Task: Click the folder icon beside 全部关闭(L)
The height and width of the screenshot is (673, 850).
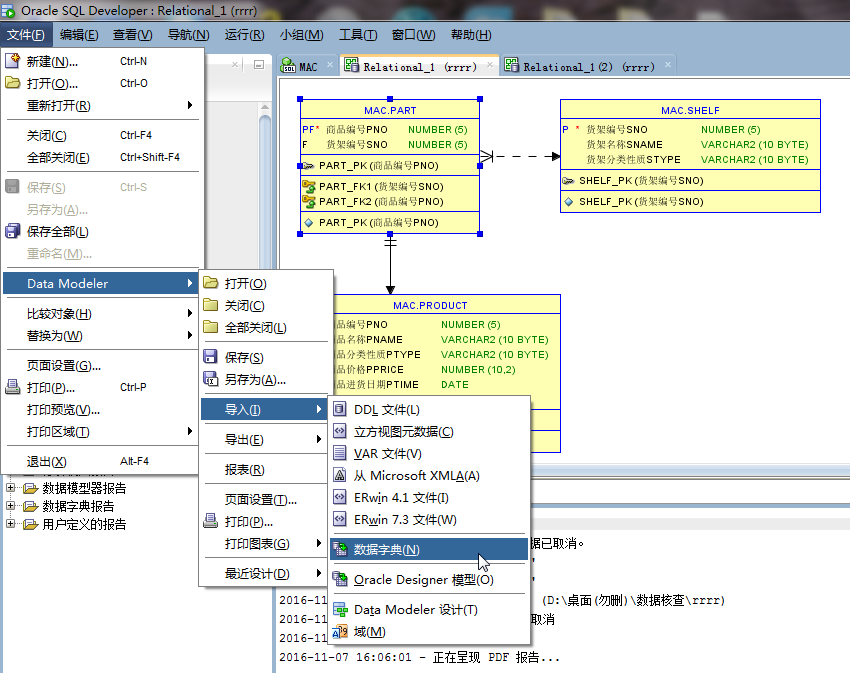Action: [210, 327]
